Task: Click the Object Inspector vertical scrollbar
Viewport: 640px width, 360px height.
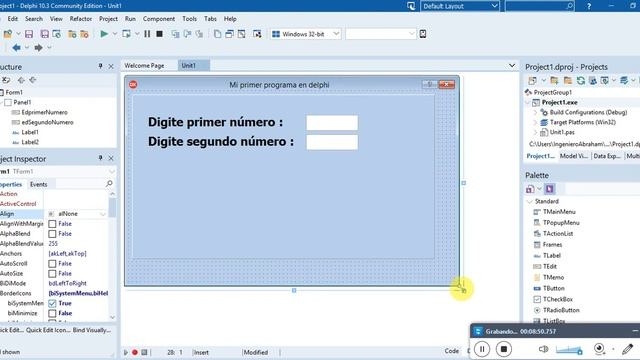Action: pos(112,256)
